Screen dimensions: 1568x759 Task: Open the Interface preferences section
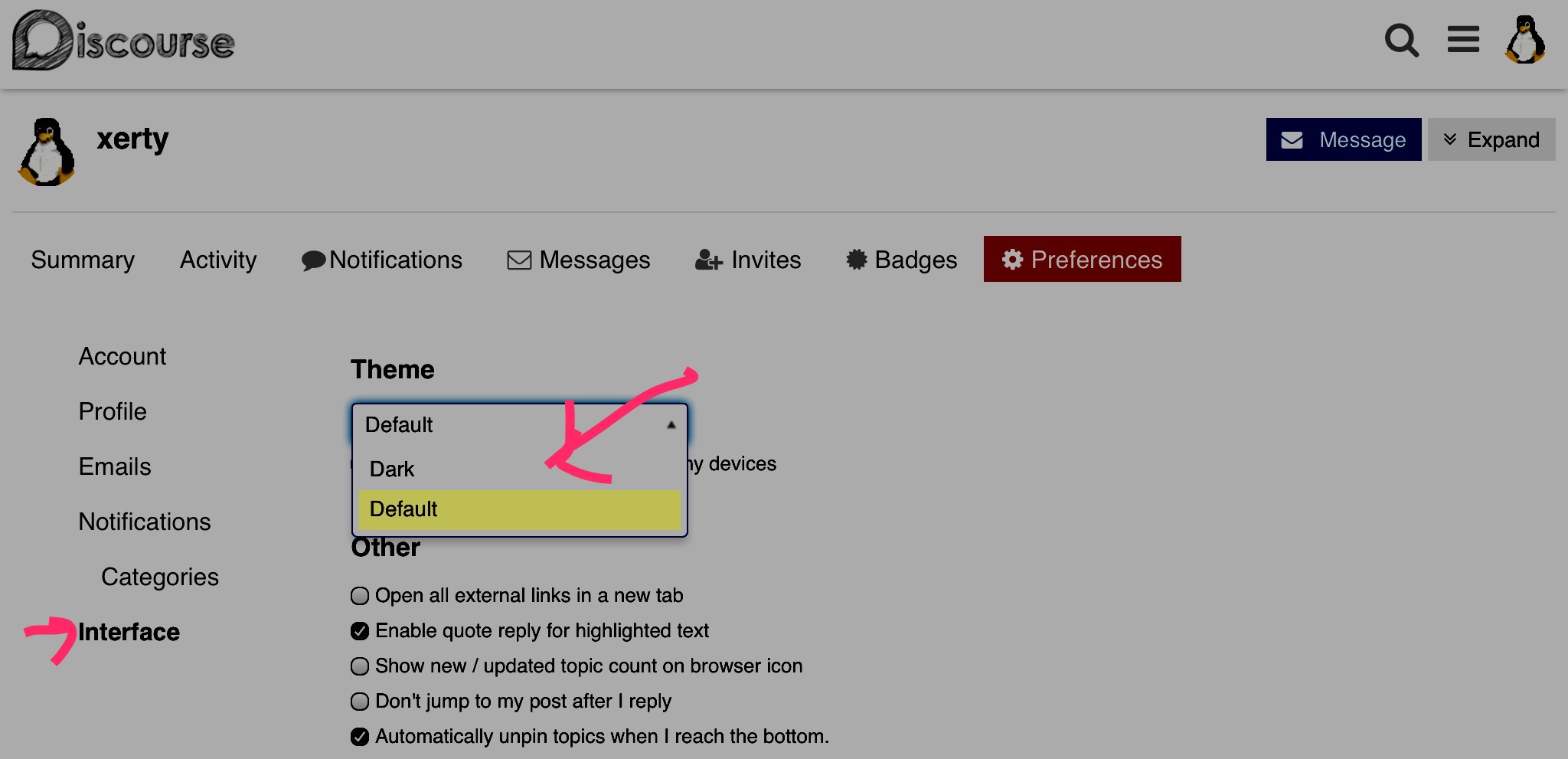pos(129,632)
